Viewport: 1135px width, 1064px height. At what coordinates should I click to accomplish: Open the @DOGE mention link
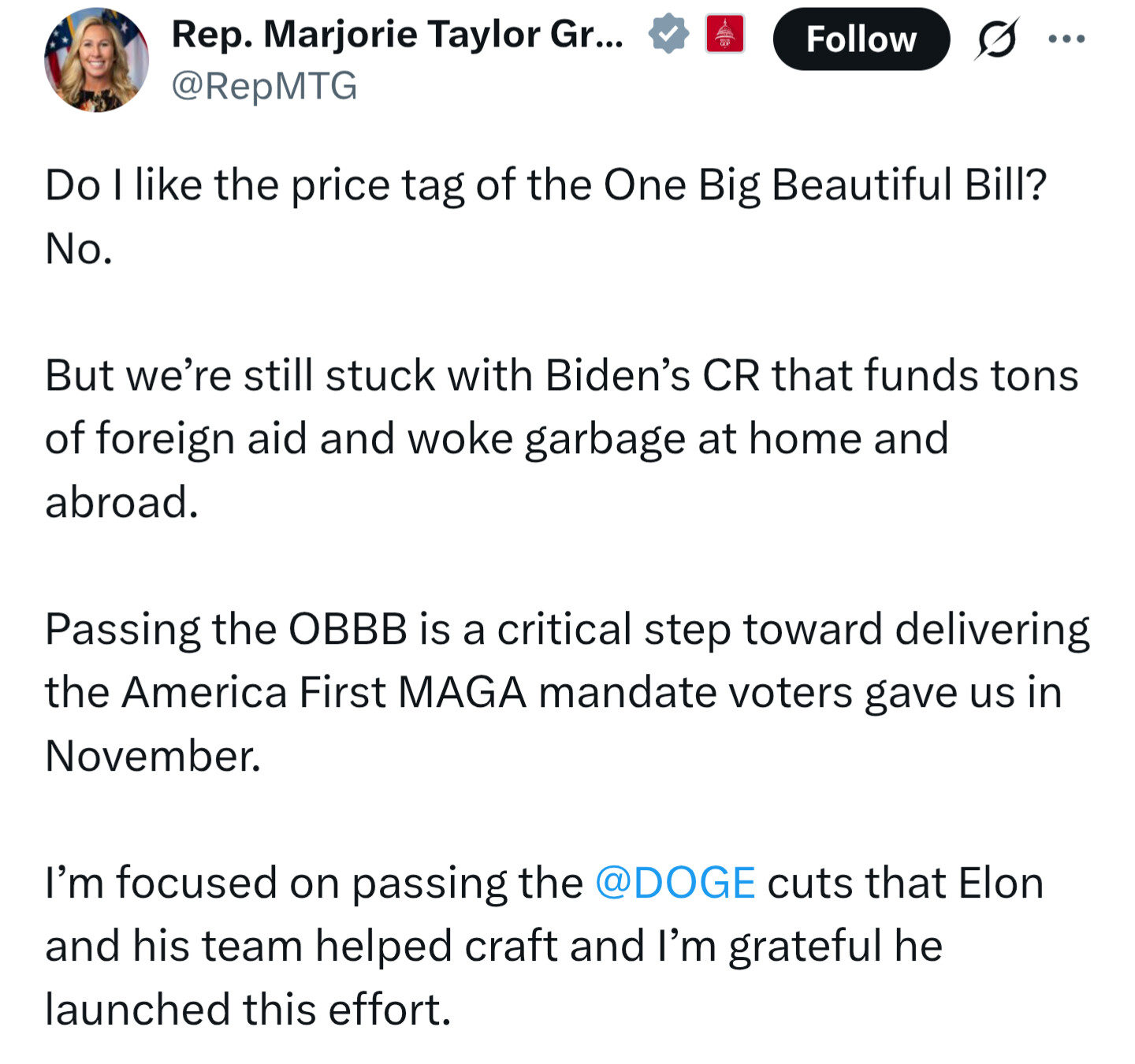[675, 883]
